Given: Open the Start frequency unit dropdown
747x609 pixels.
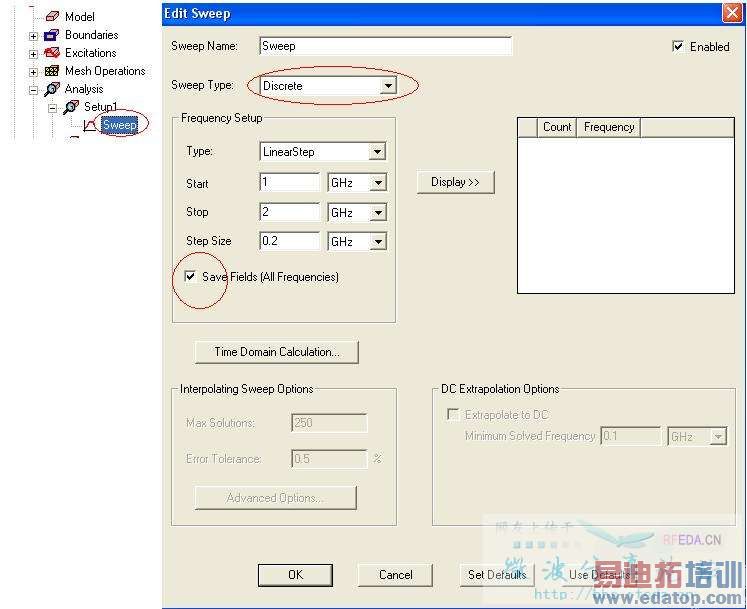Looking at the screenshot, I should [x=378, y=183].
